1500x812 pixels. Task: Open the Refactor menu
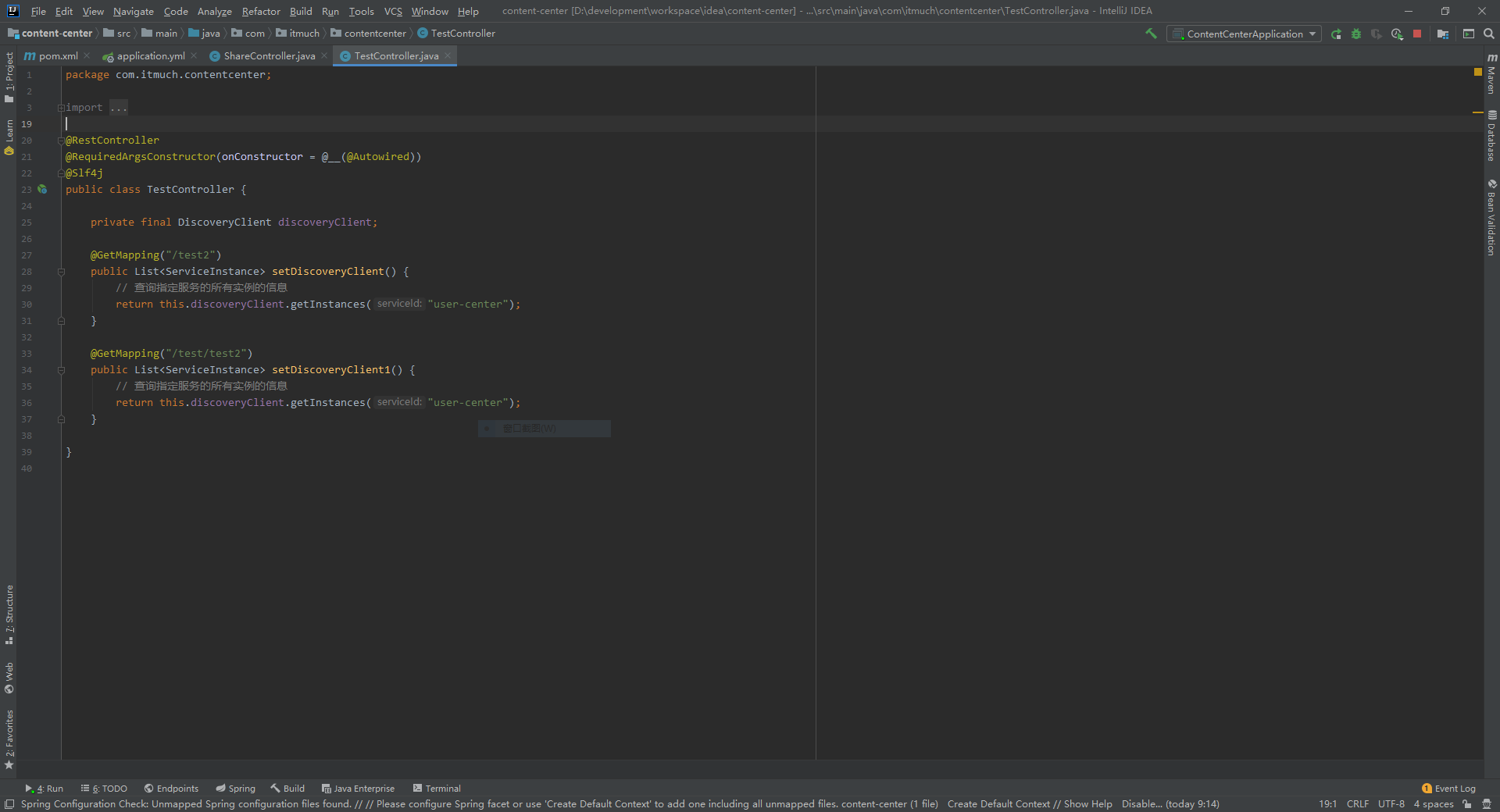point(260,11)
